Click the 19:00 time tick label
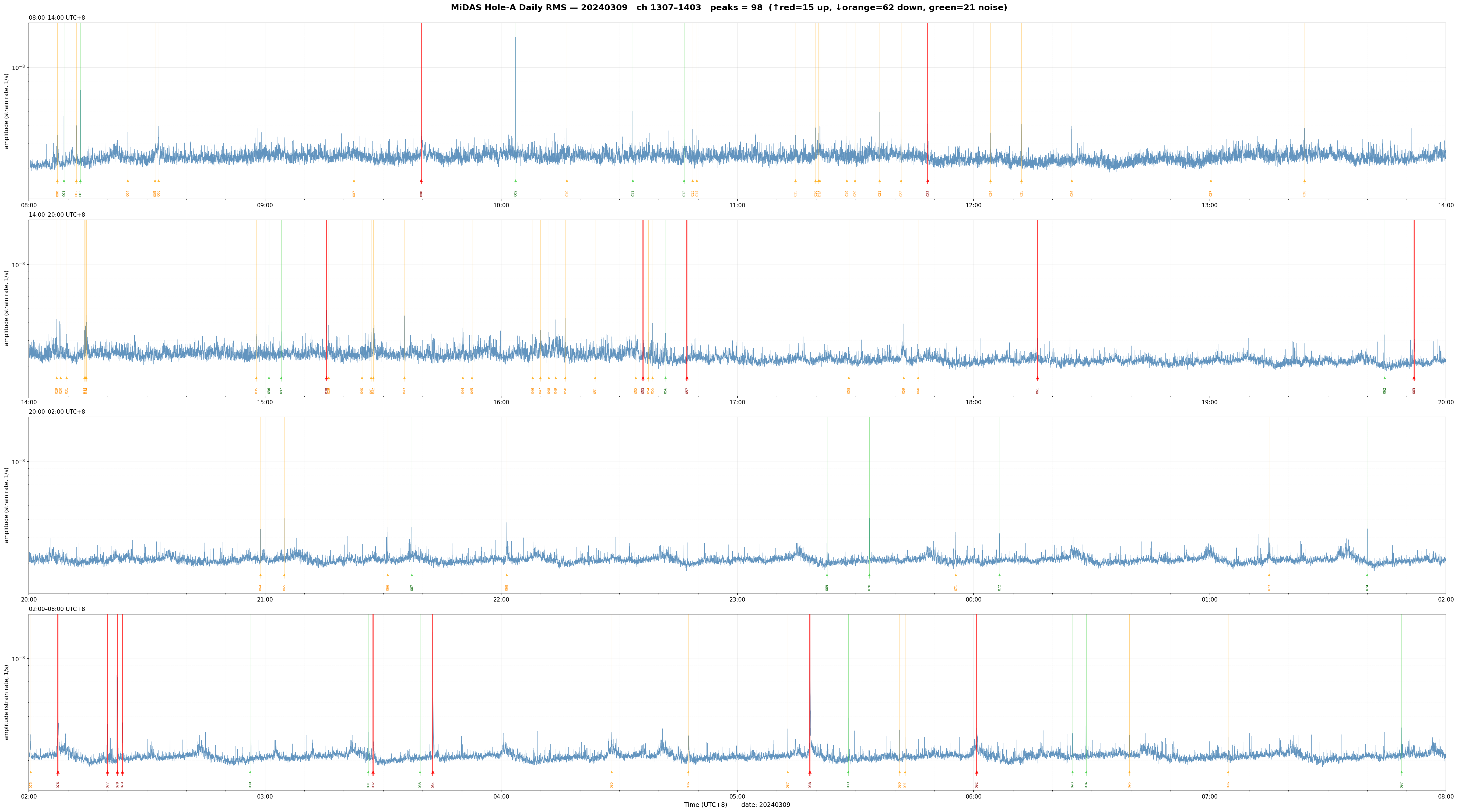This screenshot has width=1458, height=812. tap(1210, 402)
